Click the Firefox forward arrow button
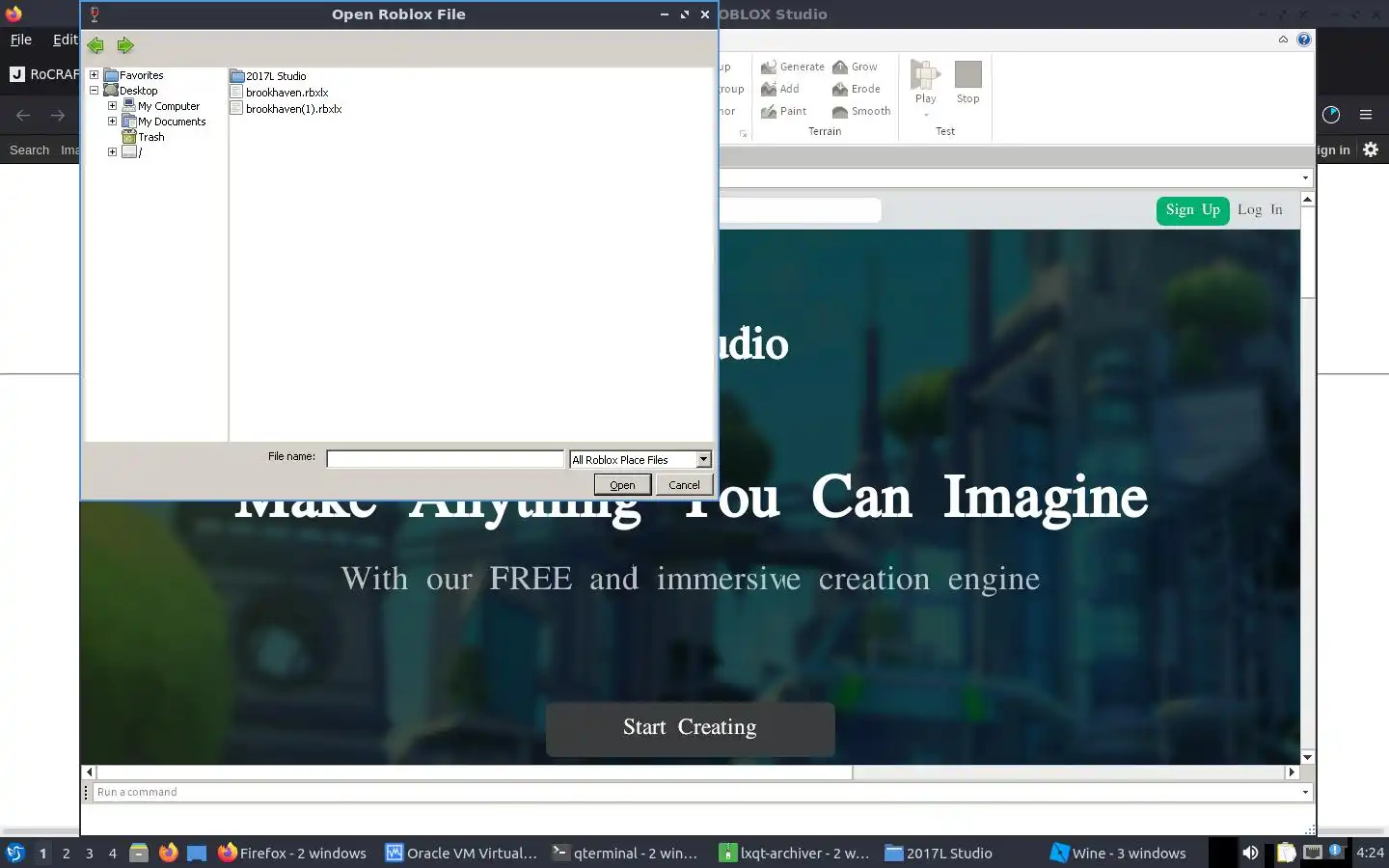 click(x=58, y=115)
